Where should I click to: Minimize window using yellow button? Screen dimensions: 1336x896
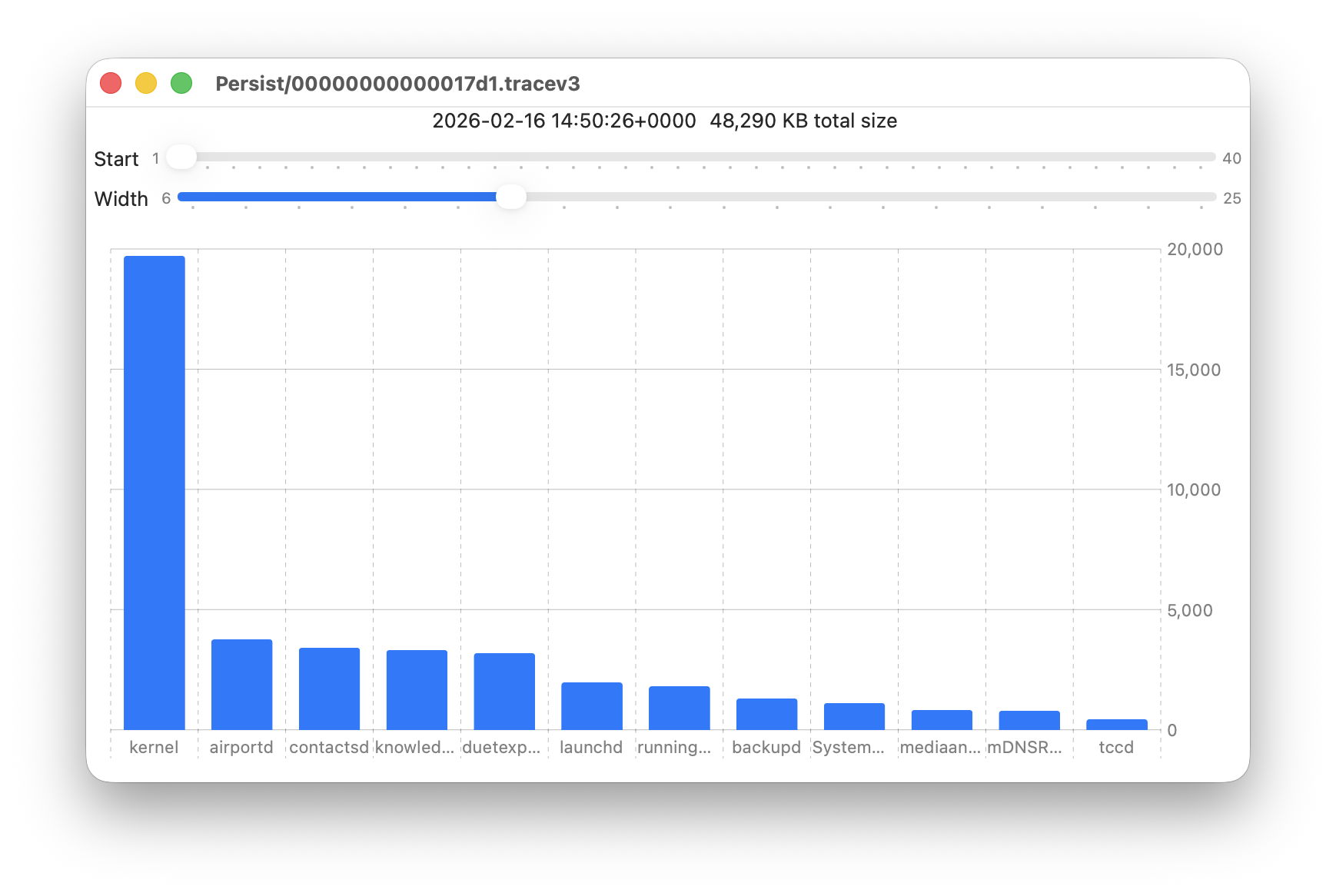(x=146, y=83)
